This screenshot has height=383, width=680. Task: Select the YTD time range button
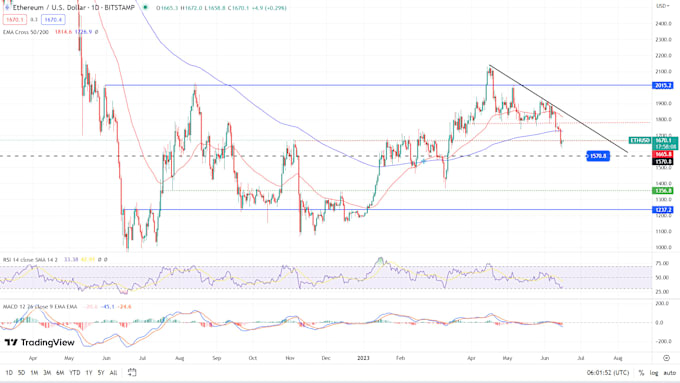click(75, 373)
